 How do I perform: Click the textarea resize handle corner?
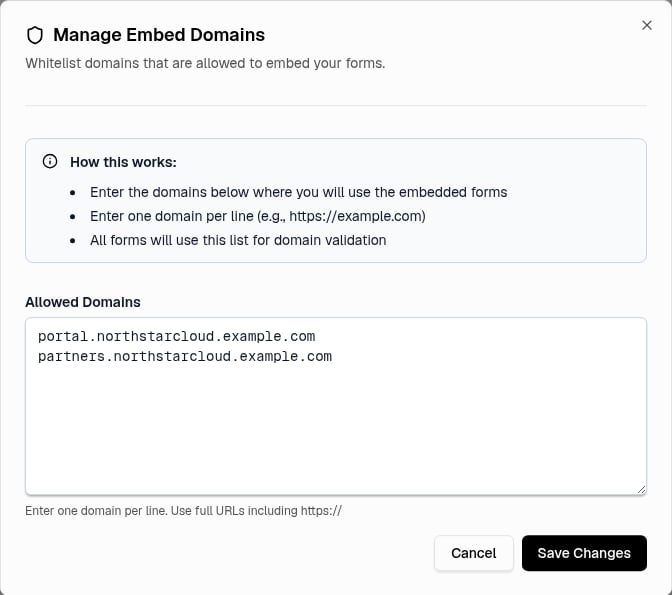tap(641, 490)
